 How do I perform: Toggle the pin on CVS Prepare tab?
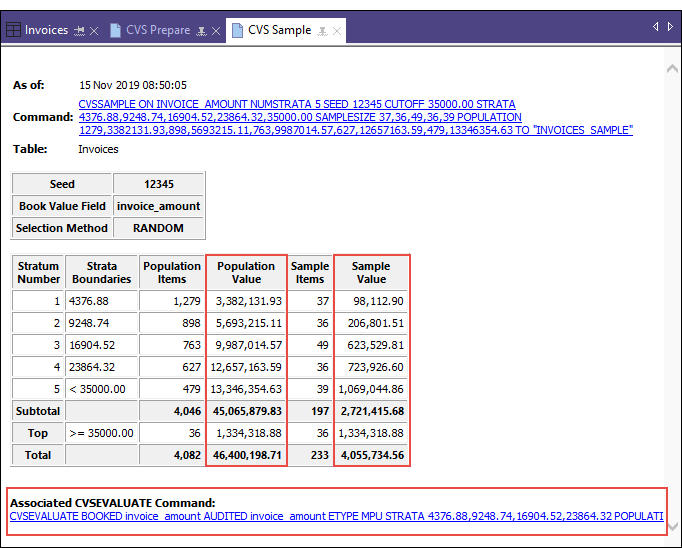tap(201, 31)
